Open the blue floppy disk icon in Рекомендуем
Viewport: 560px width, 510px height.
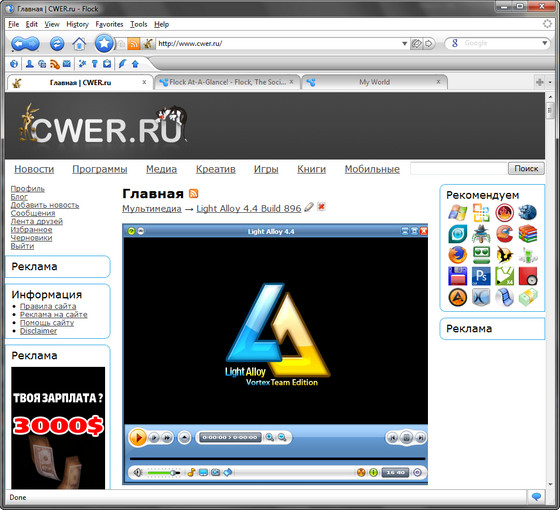(458, 276)
